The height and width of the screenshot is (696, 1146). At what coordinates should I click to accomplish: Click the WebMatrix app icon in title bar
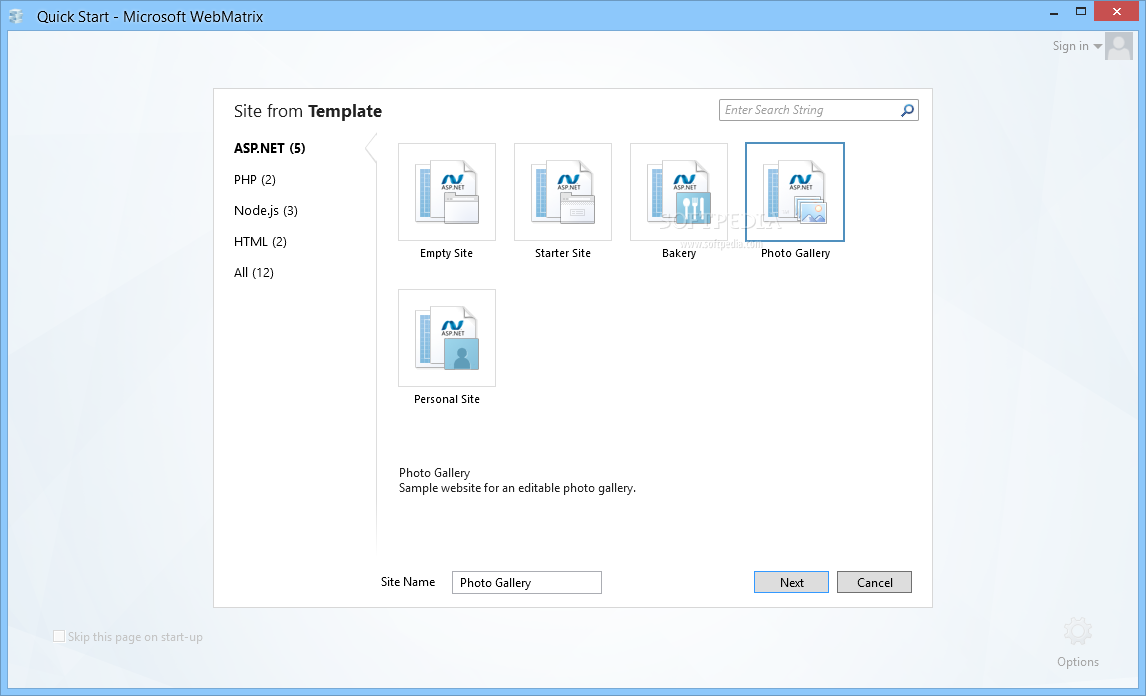pos(16,16)
